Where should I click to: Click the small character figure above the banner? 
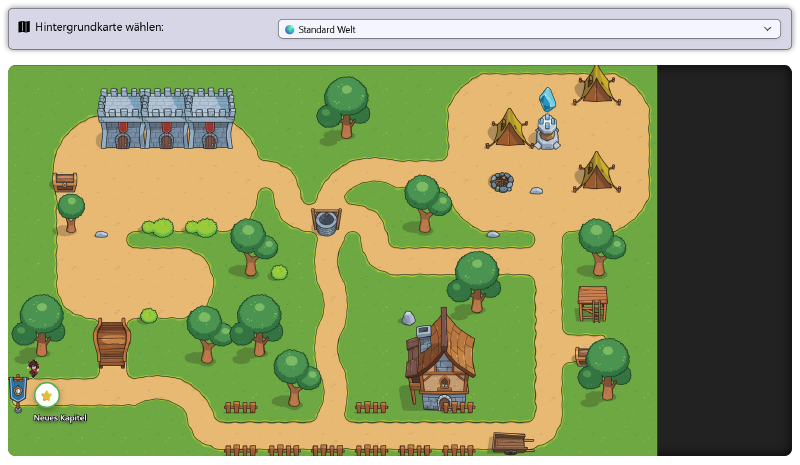pyautogui.click(x=34, y=368)
